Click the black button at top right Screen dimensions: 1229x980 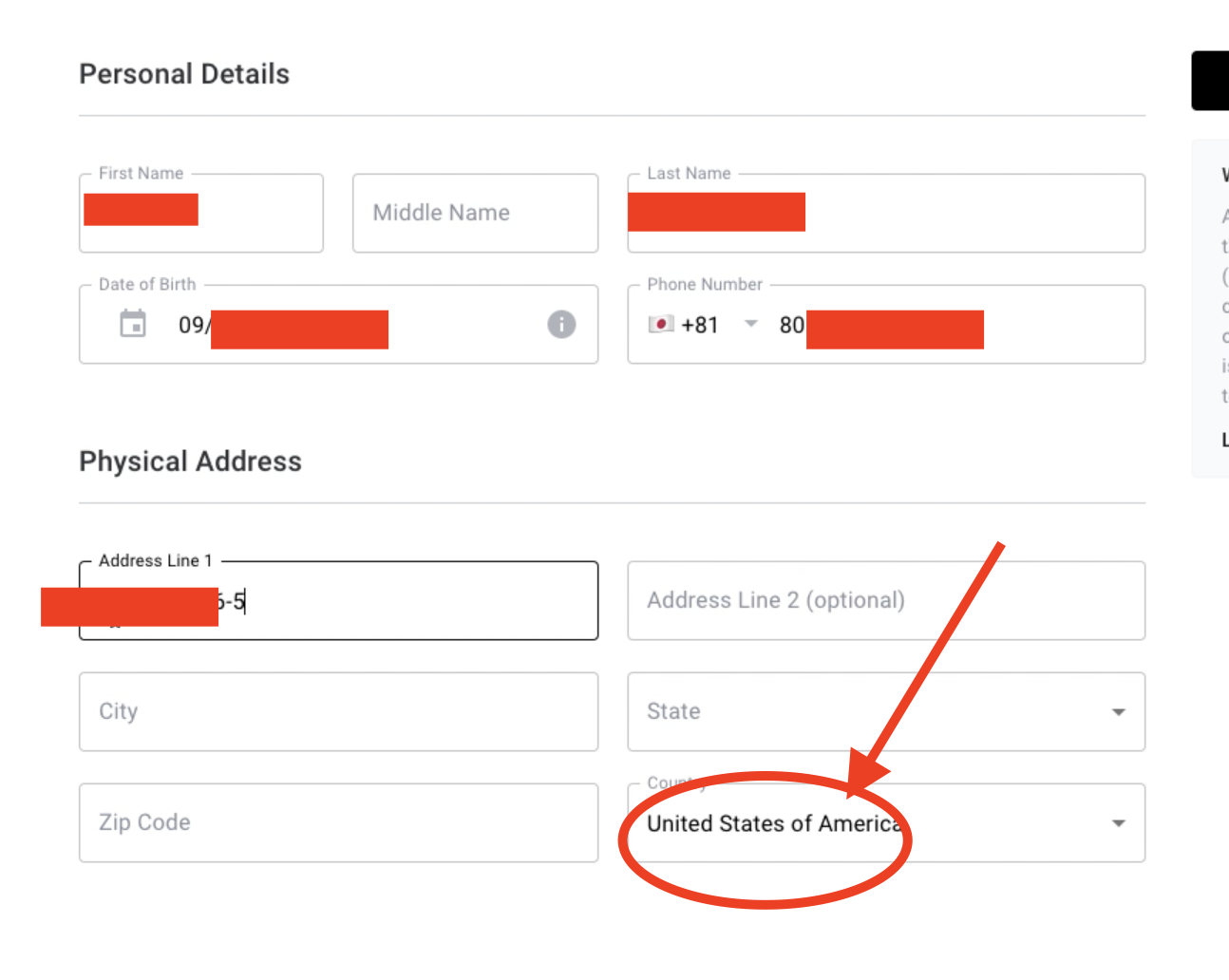tap(1210, 81)
